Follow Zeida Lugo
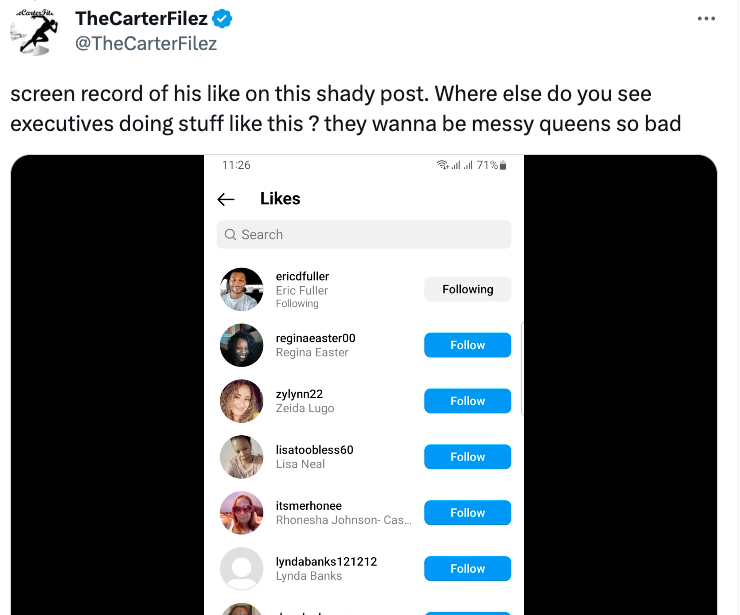Viewport: 740px width, 615px height. pos(467,401)
